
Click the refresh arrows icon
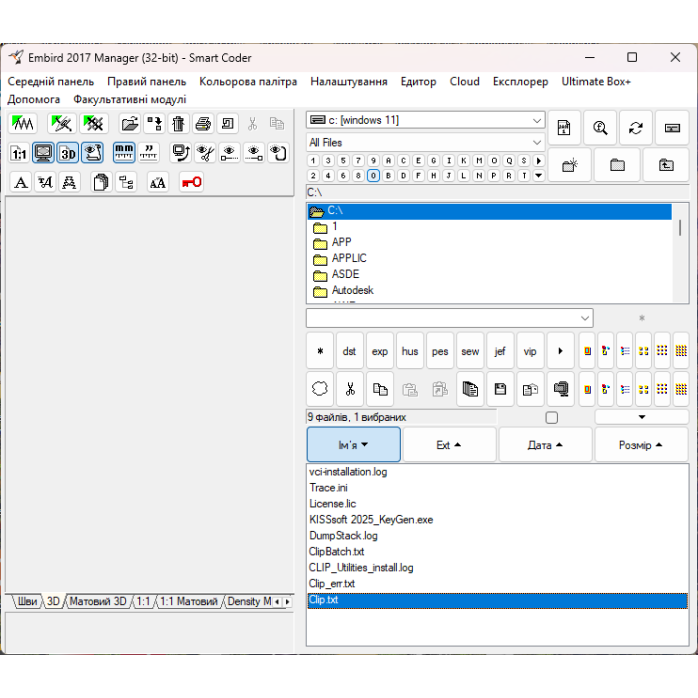636,128
